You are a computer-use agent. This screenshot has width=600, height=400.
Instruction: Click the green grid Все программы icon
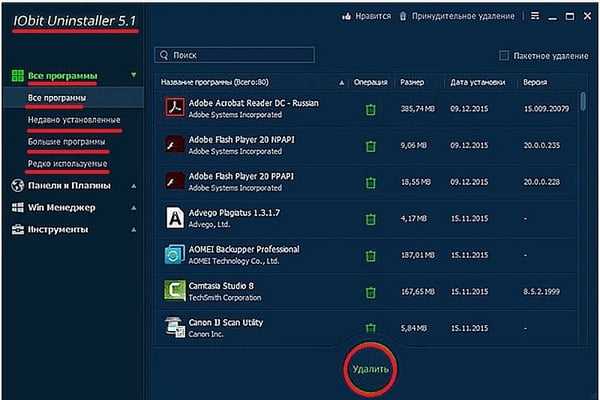(18, 75)
